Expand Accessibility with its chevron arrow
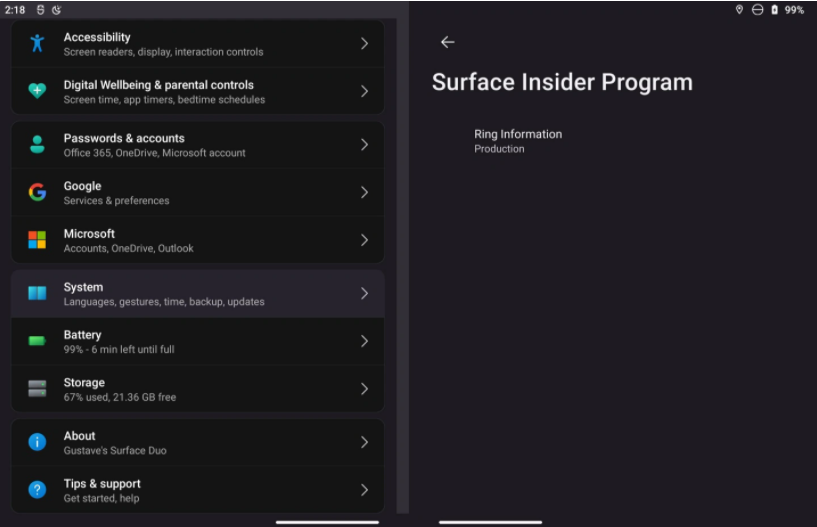Viewport: 817px width, 527px height. point(364,43)
